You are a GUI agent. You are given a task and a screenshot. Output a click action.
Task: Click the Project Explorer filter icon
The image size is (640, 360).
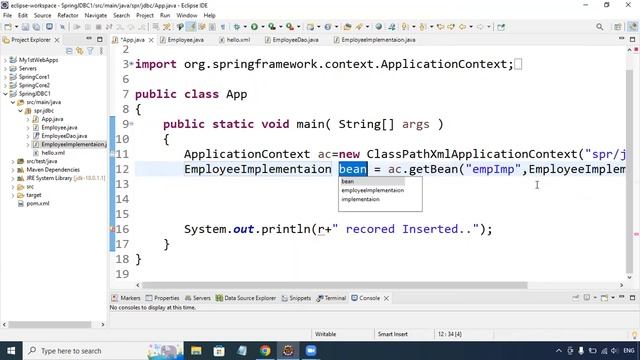pos(90,51)
